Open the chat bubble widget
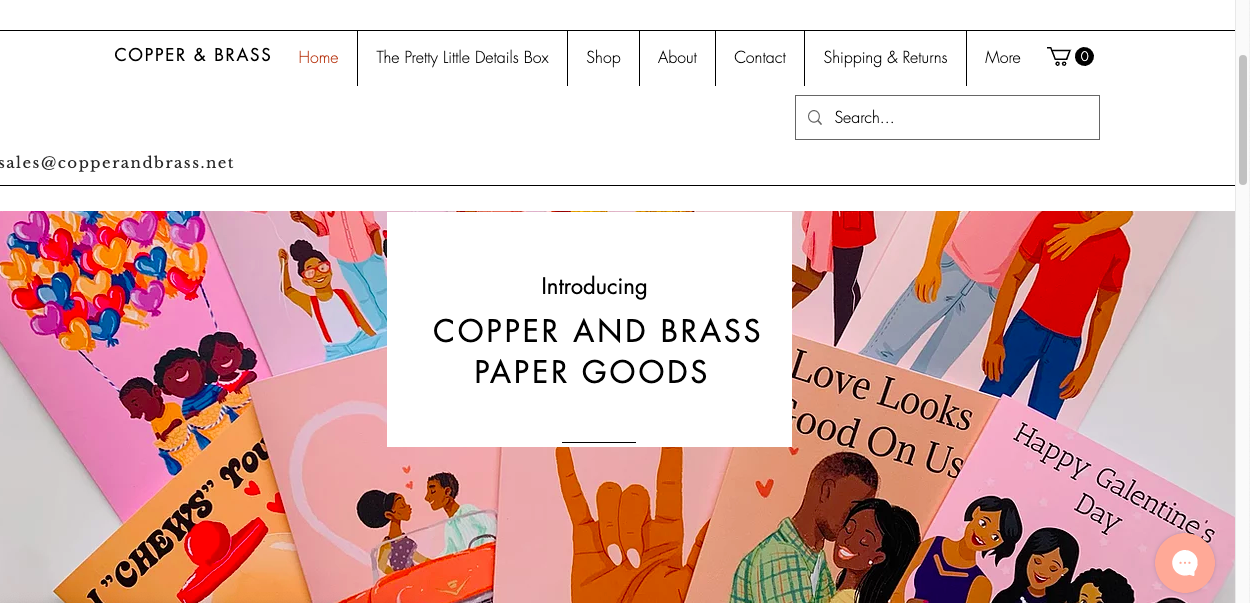This screenshot has width=1250, height=603. (1185, 563)
